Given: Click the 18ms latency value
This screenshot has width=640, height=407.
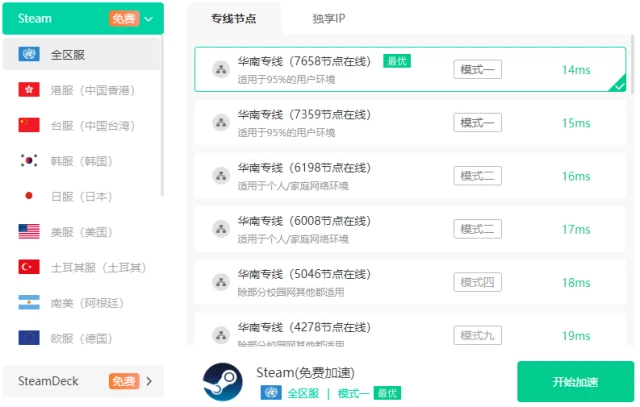Looking at the screenshot, I should tap(576, 282).
